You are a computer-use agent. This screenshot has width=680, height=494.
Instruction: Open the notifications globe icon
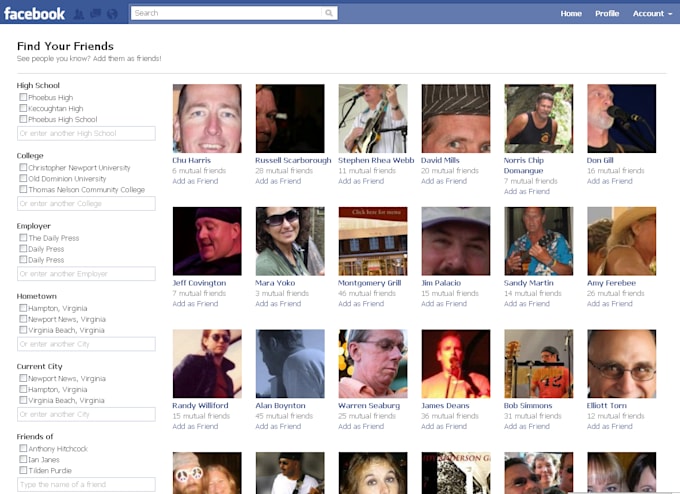[x=112, y=14]
